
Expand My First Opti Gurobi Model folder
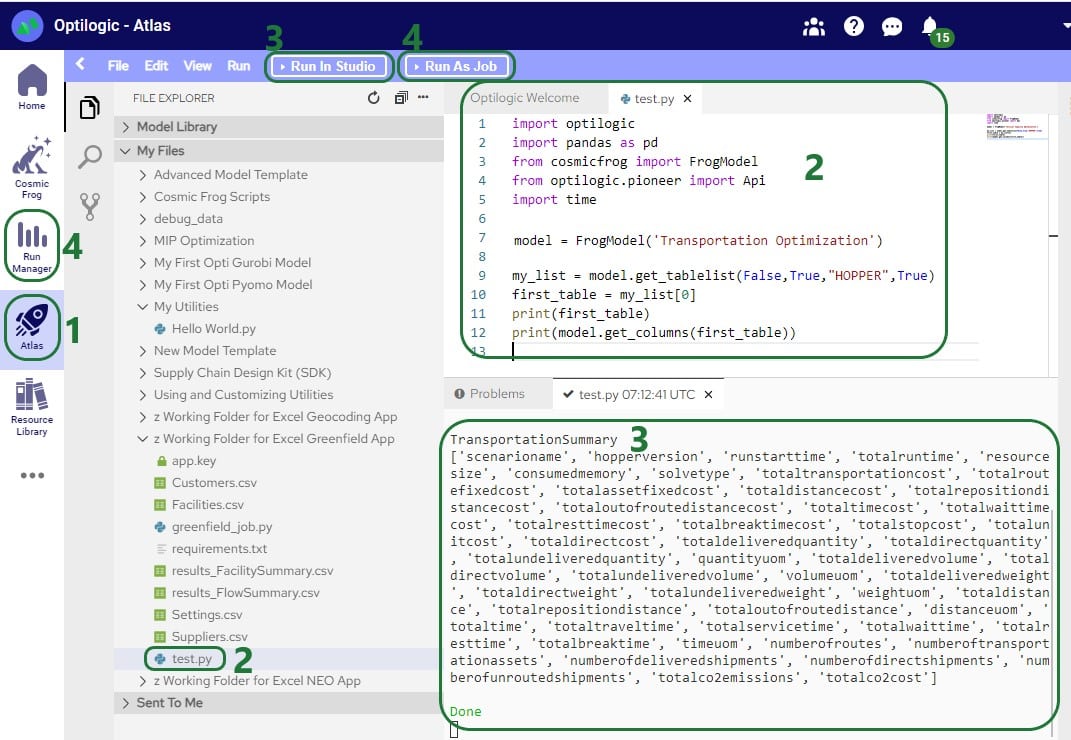click(x=232, y=262)
